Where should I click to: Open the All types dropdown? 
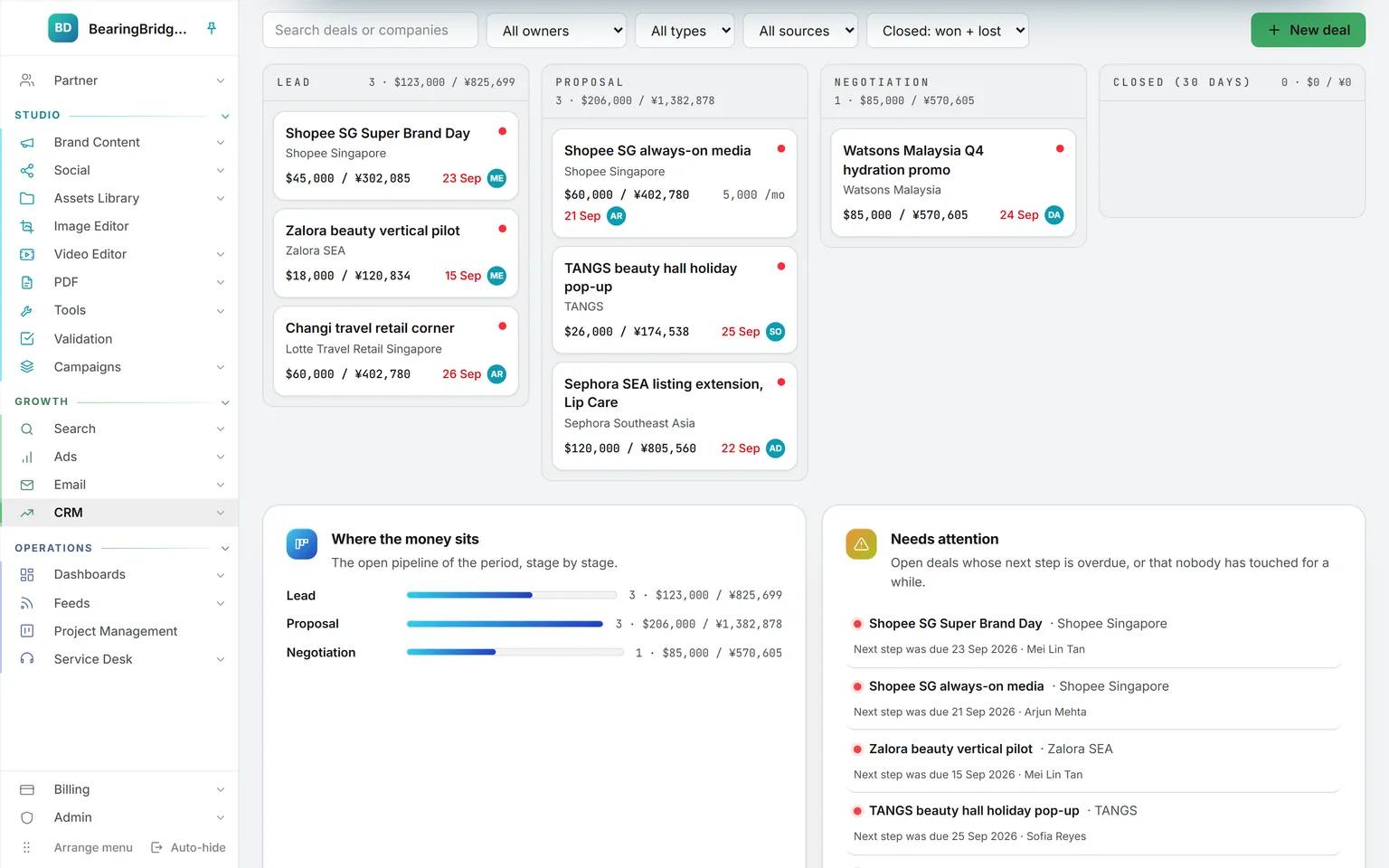click(x=685, y=31)
